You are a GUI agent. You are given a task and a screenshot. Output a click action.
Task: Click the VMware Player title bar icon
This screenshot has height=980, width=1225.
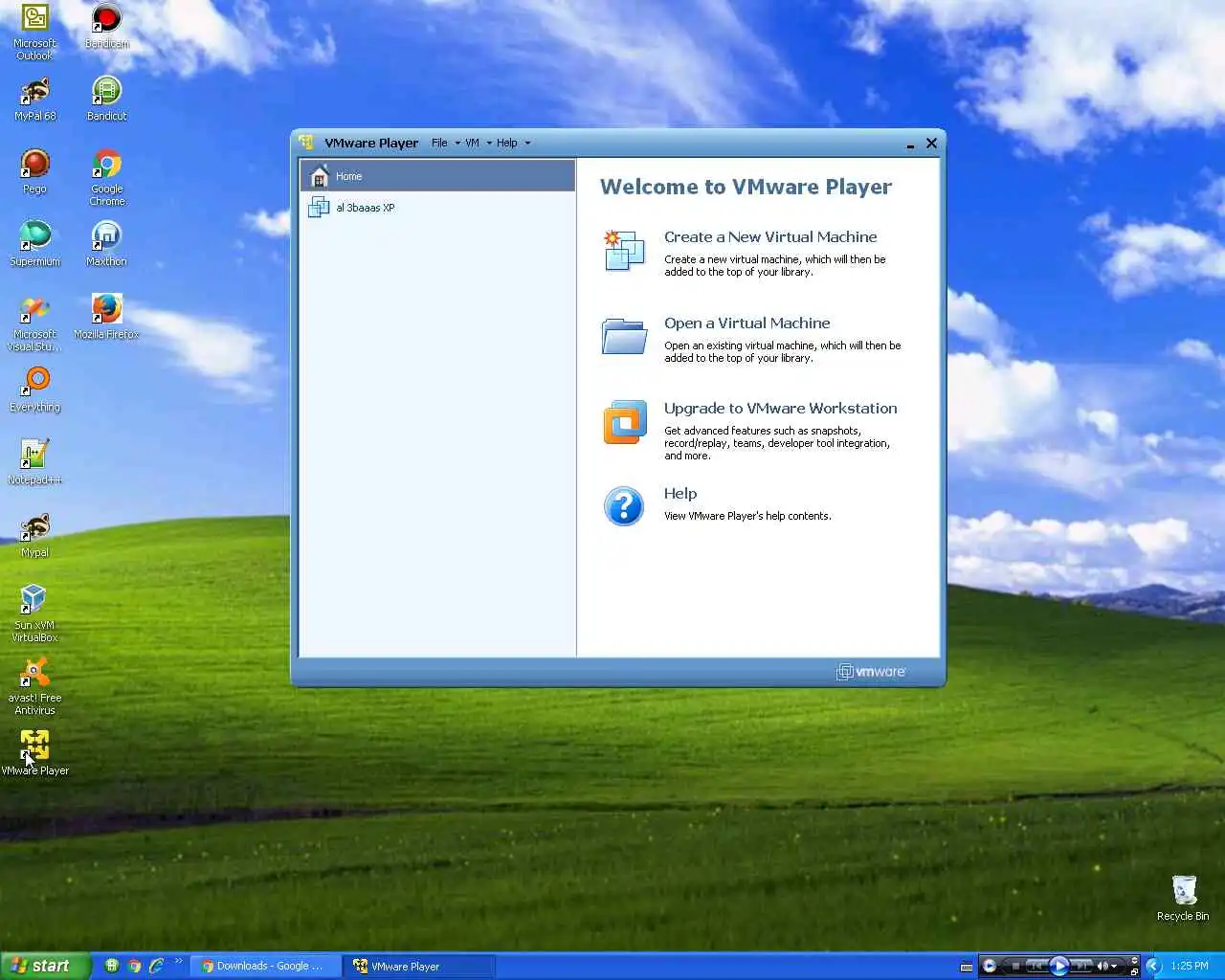click(306, 143)
